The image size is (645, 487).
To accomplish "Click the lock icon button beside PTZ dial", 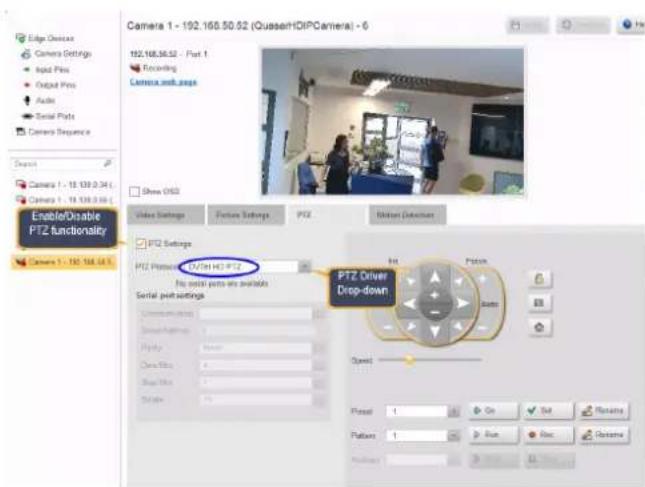I will pyautogui.click(x=539, y=279).
